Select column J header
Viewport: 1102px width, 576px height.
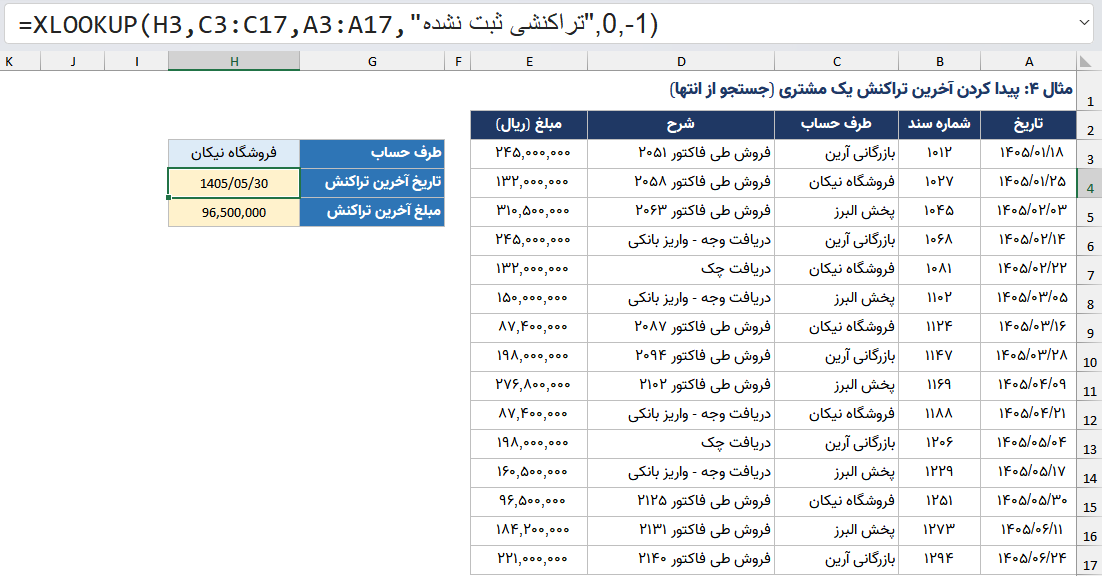(73, 61)
